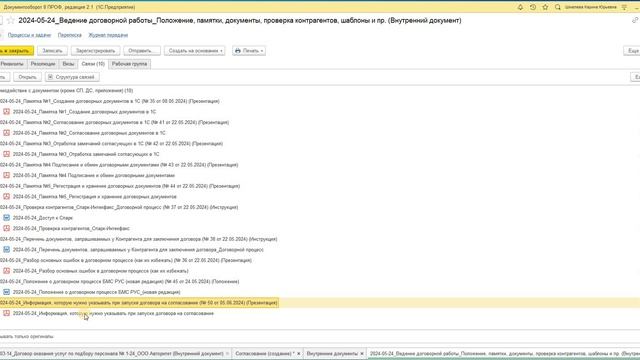Screen dimensions: 640x360
Task: Click the Word icon of Перечень документов file
Action: tap(7, 249)
